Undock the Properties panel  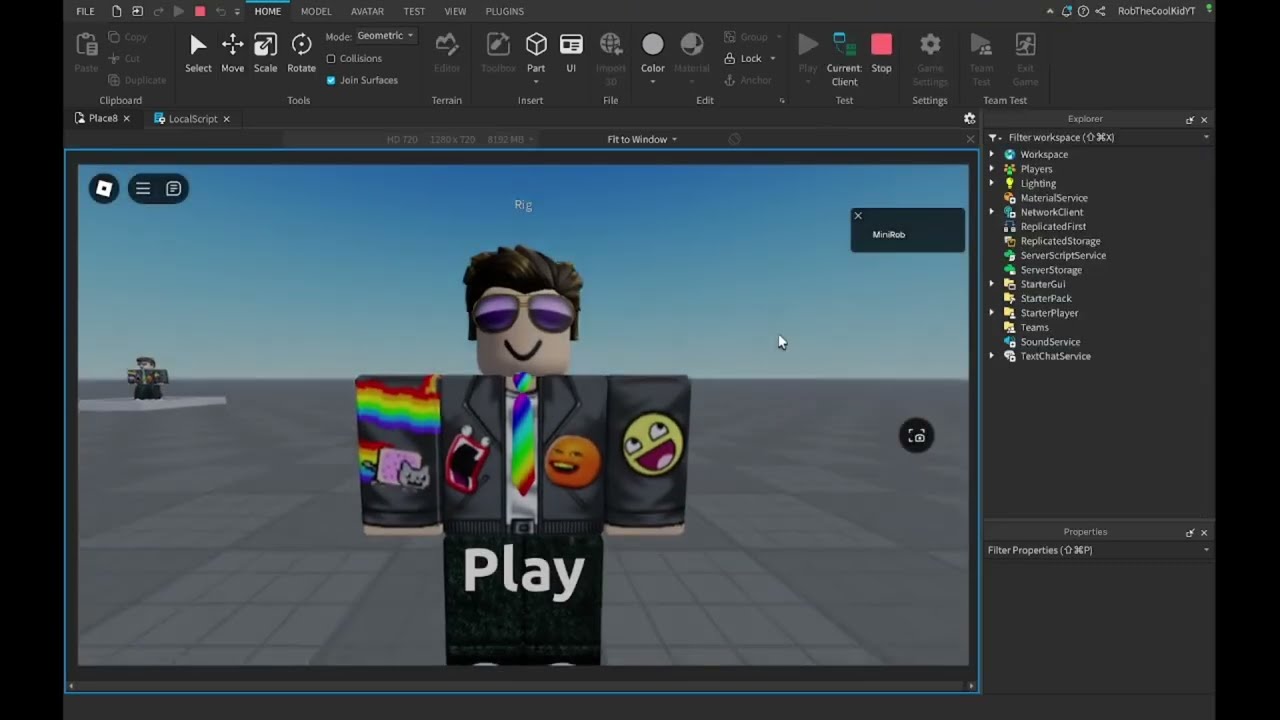coord(1190,532)
